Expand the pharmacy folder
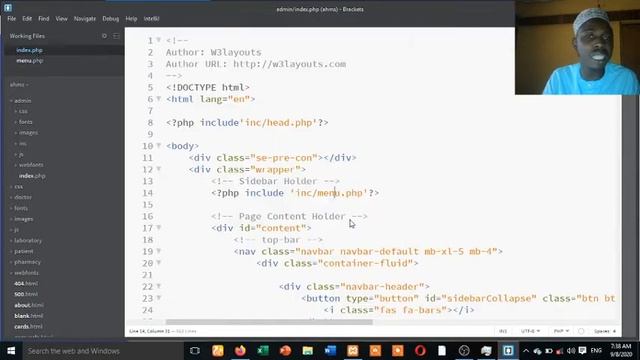Viewport: 640px width, 360px height. (27, 262)
